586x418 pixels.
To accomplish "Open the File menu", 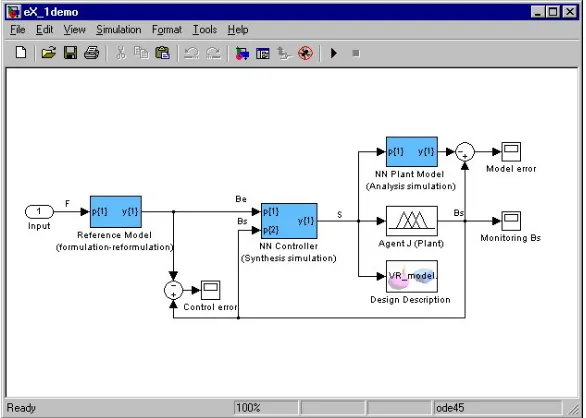I will tap(18, 30).
